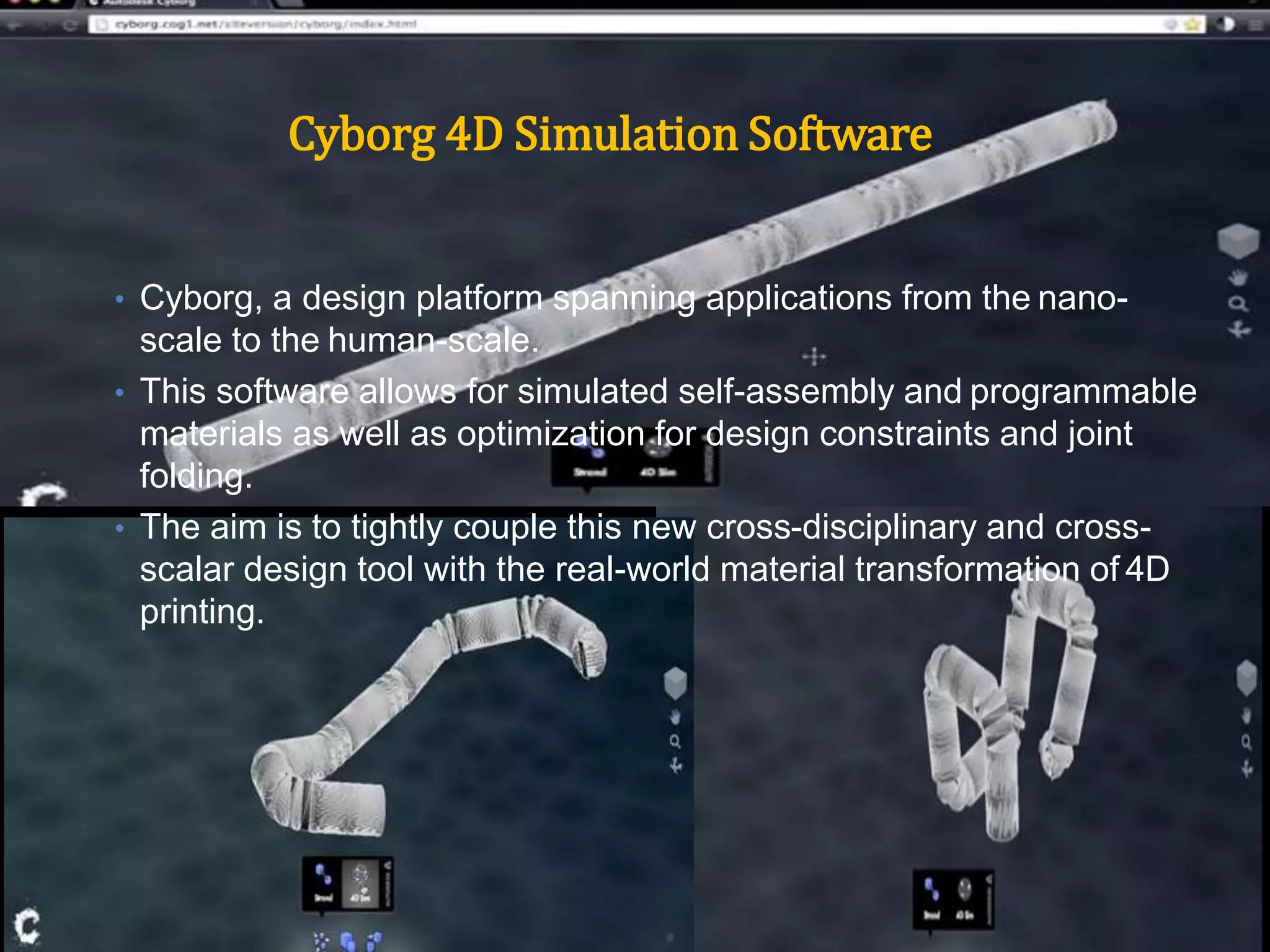Select the zoom magnifier beside the folded strand
The image size is (1270, 952).
pos(1246,742)
